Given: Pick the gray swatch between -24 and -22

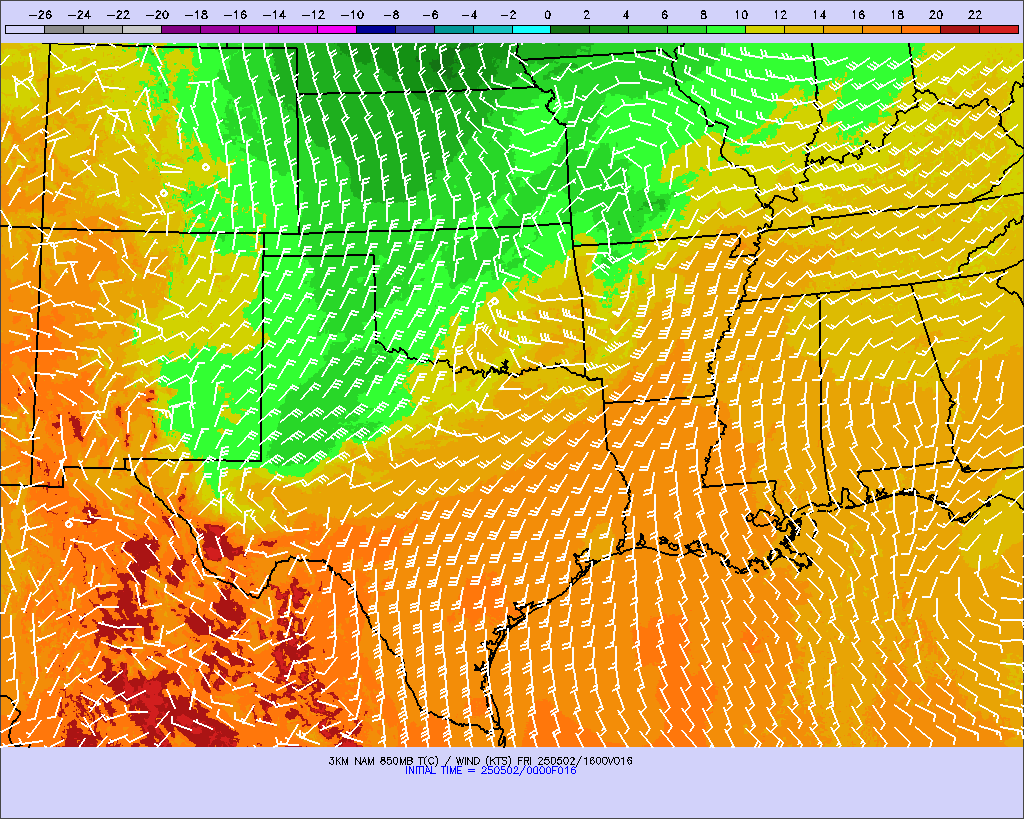Looking at the screenshot, I should (103, 29).
